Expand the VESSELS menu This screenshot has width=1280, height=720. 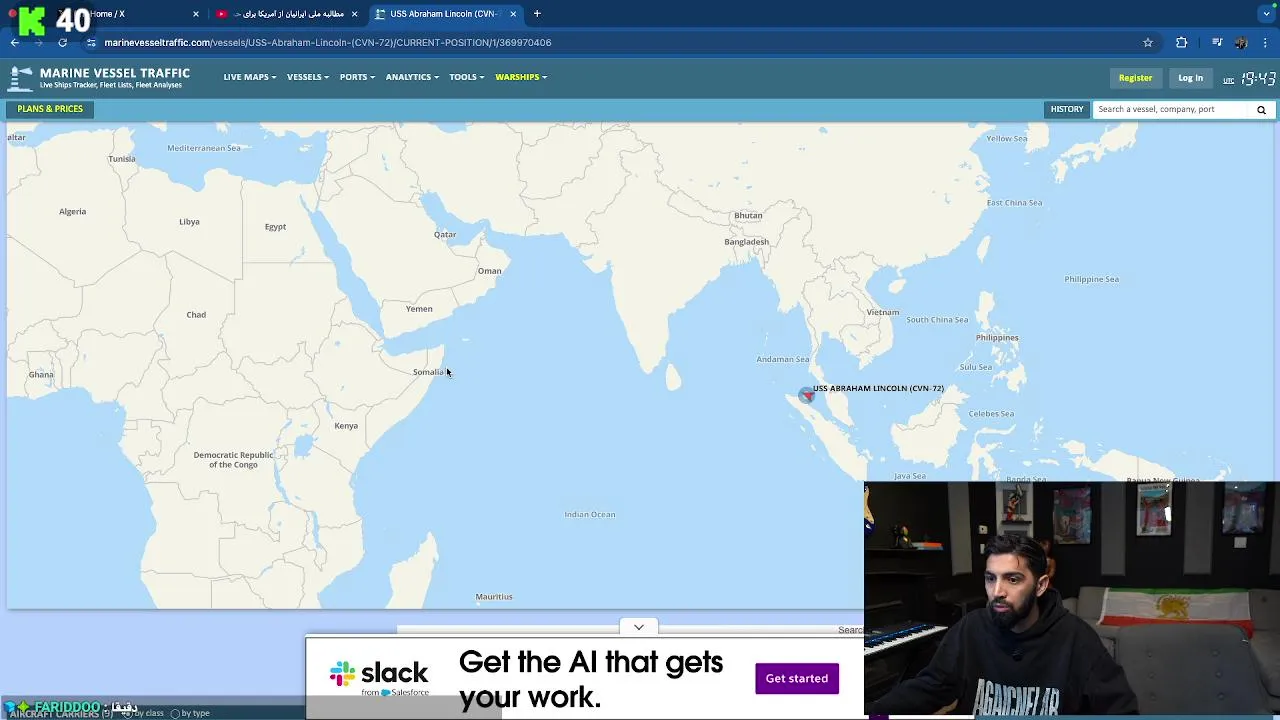308,77
